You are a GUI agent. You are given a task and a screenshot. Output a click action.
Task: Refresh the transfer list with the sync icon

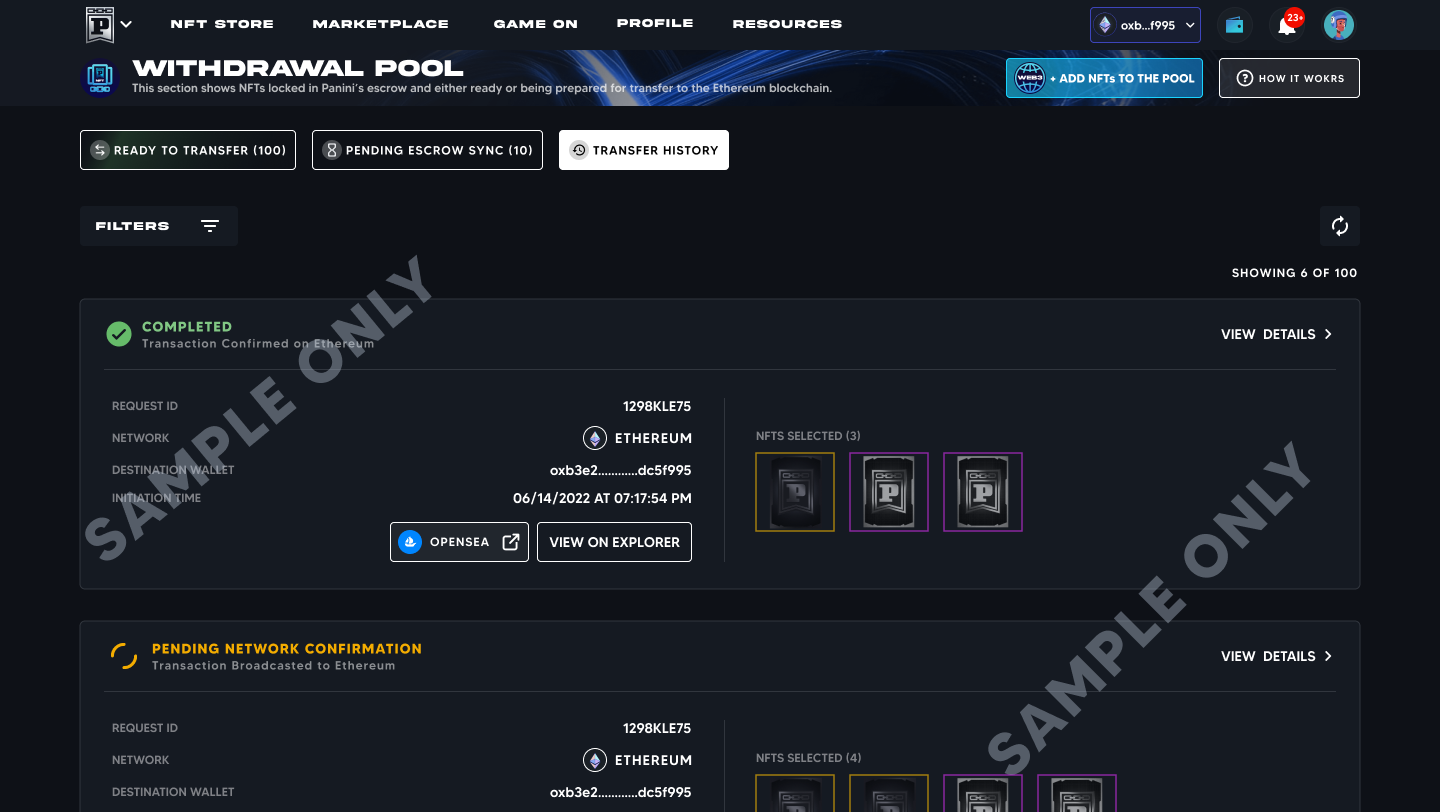coord(1340,226)
